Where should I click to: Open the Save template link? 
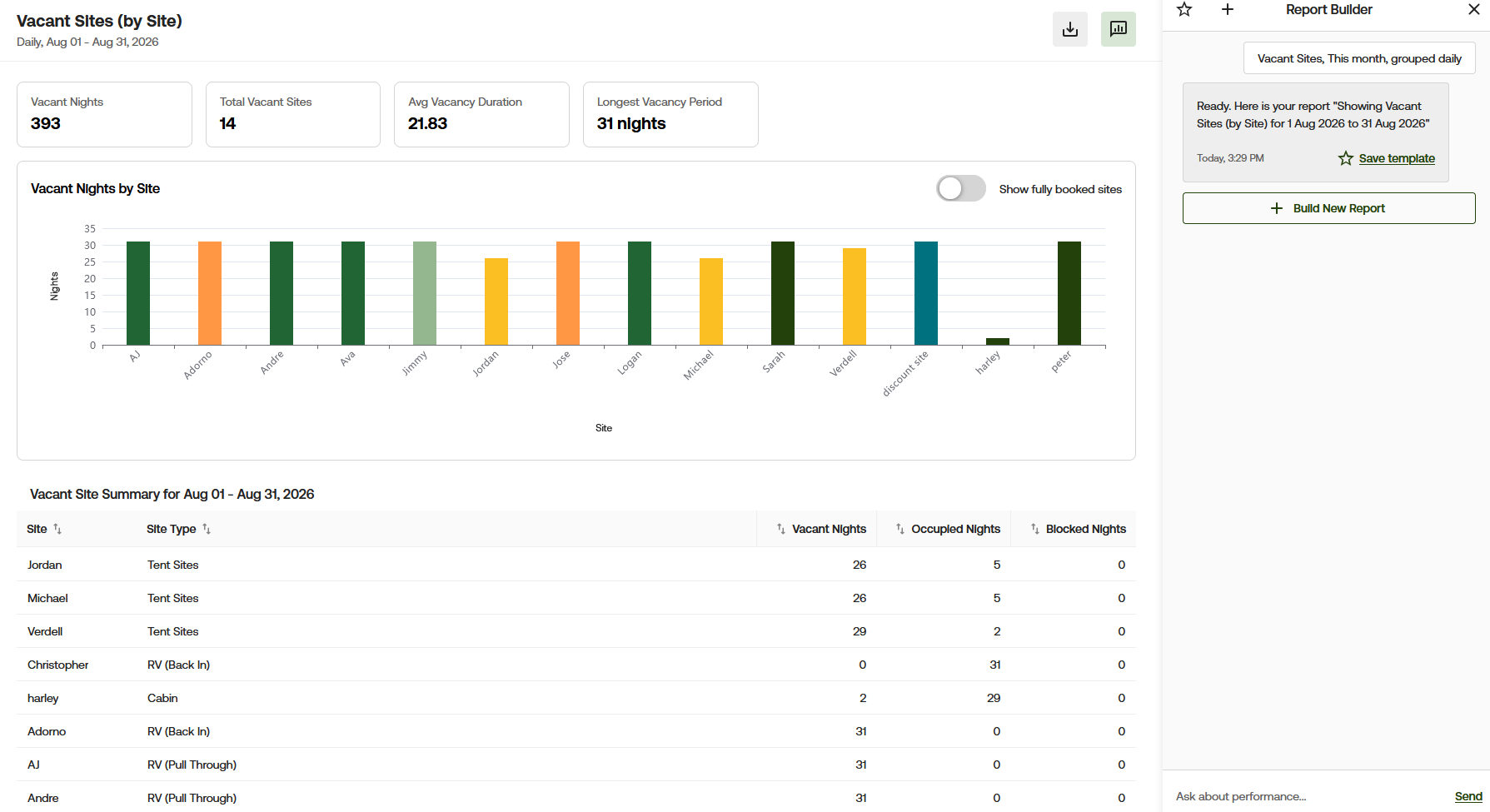pyautogui.click(x=1397, y=158)
